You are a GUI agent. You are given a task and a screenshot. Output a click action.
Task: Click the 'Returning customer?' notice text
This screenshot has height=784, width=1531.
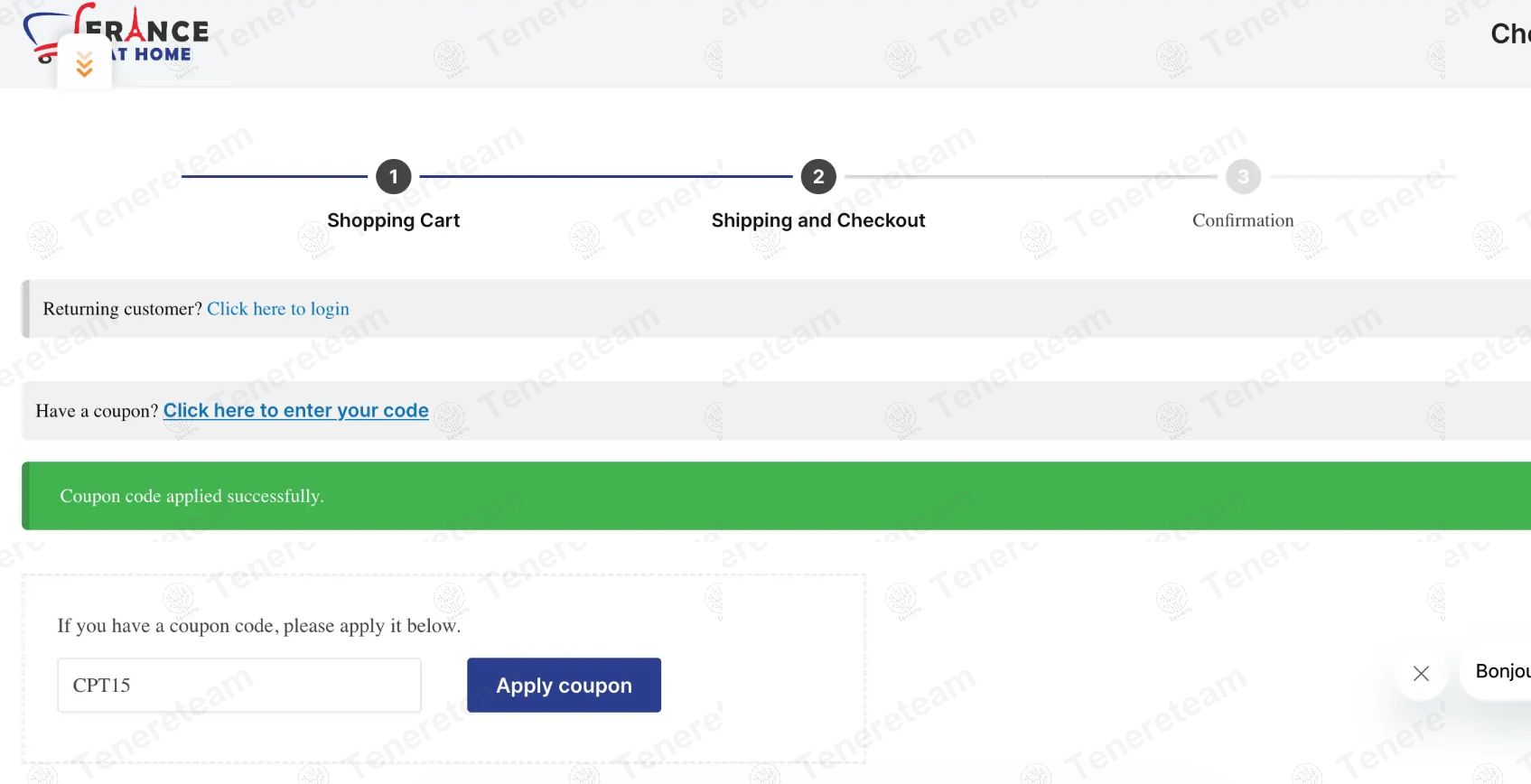pos(123,309)
